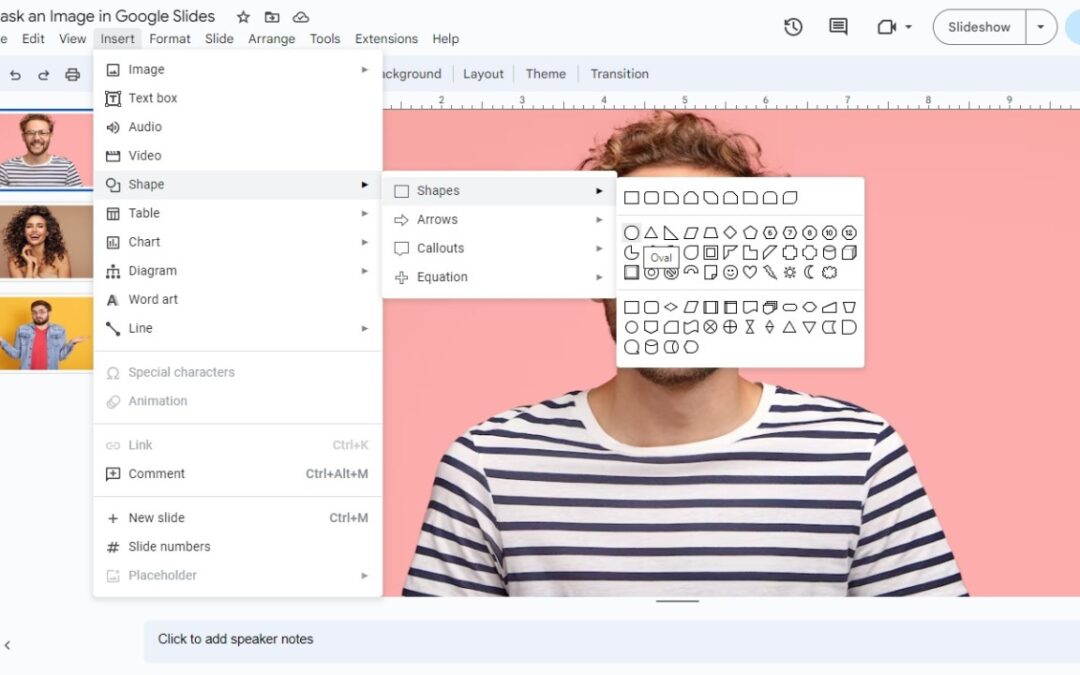
Task: Click the Redo icon
Action: pos(42,74)
